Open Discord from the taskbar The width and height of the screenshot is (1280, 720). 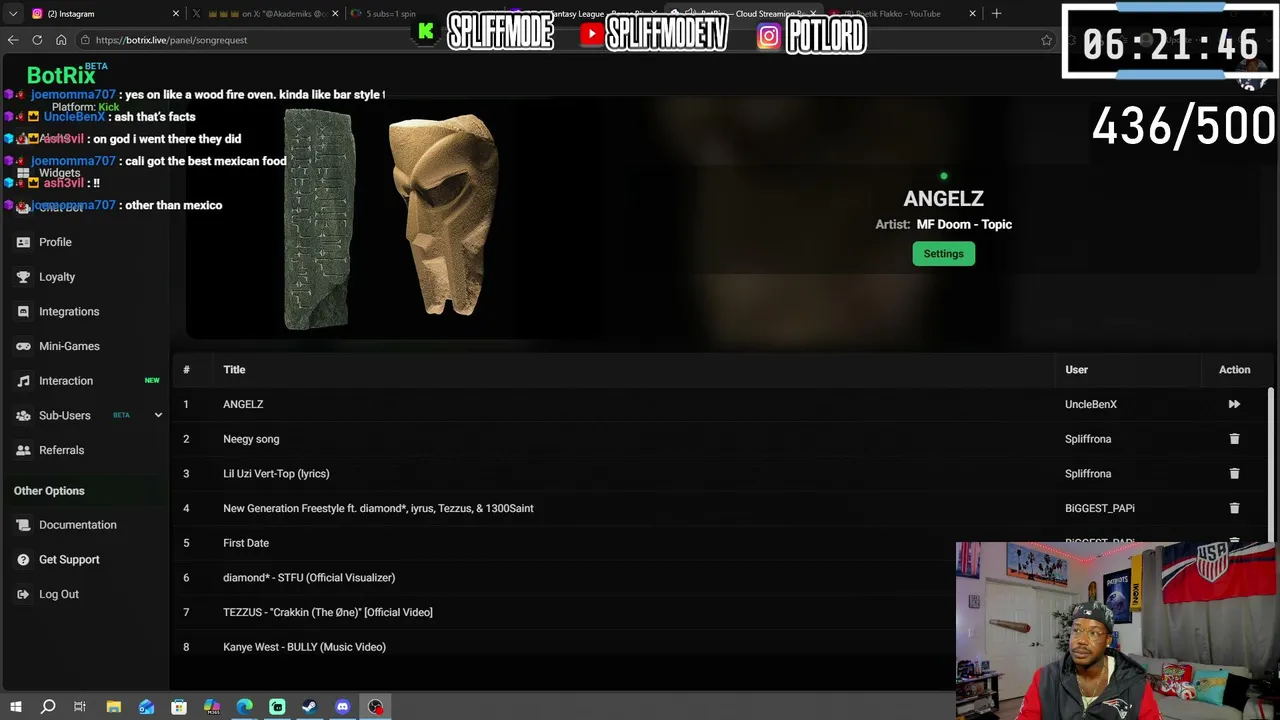click(x=343, y=707)
